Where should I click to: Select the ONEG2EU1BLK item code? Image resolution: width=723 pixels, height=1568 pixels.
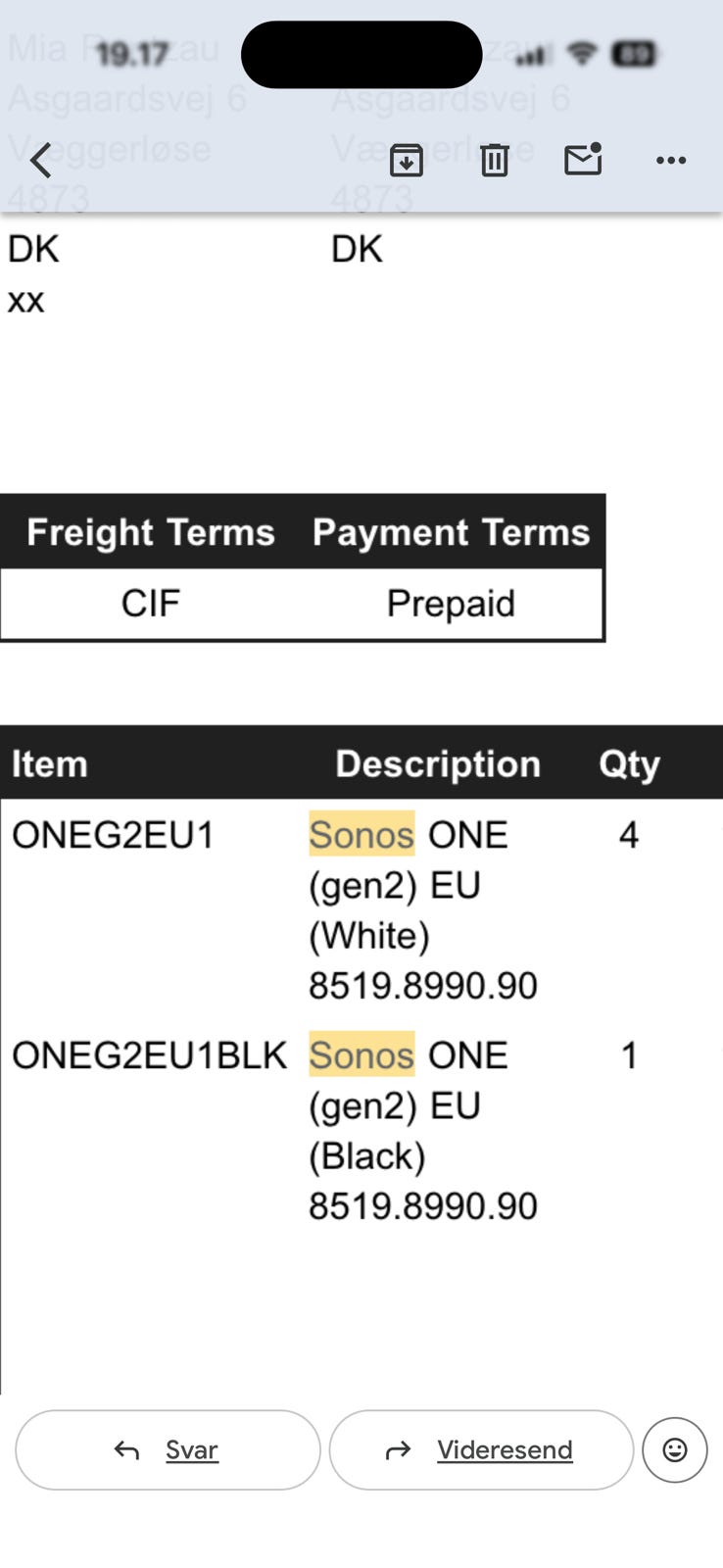click(x=149, y=1055)
